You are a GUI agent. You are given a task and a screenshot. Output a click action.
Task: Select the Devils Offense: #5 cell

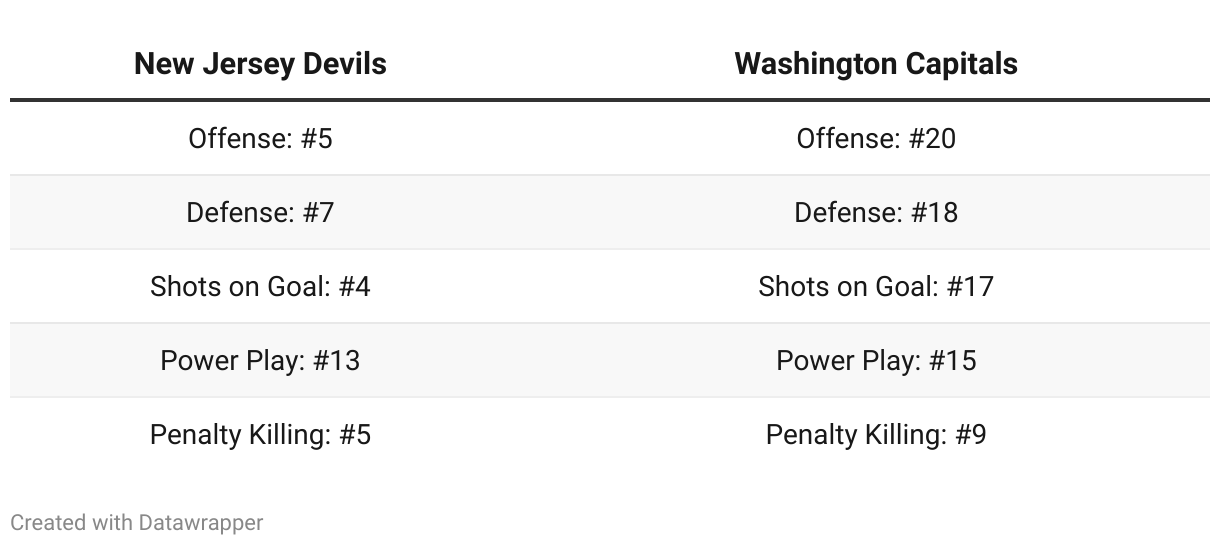[260, 138]
